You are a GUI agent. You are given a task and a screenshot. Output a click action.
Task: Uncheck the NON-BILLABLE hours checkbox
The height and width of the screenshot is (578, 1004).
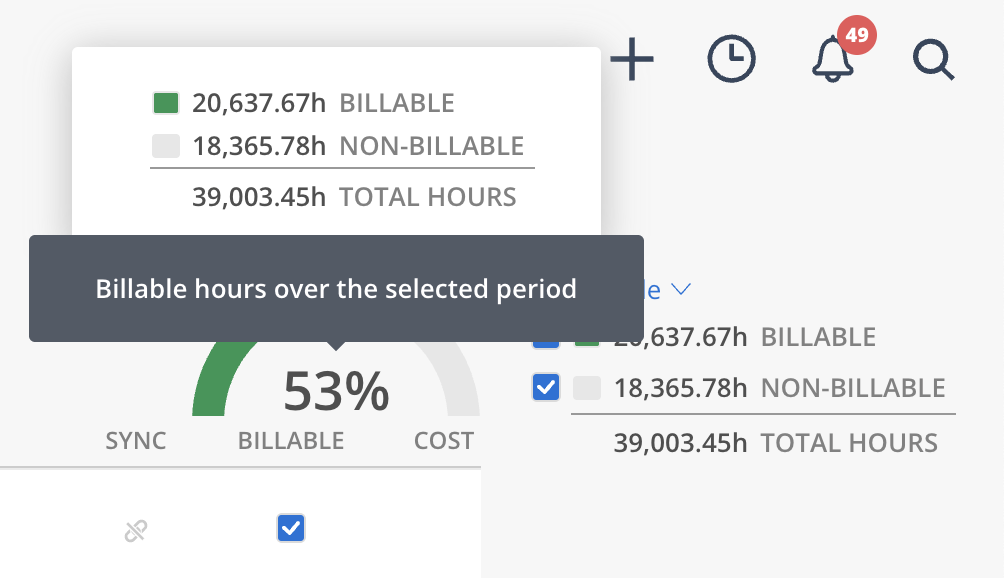[x=546, y=387]
